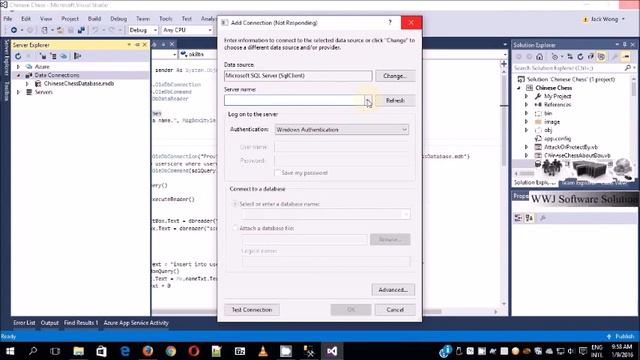Image resolution: width=640 pixels, height=360 pixels.
Task: Click the add split plus icon beside the editor scrollbar
Action: 504,64
